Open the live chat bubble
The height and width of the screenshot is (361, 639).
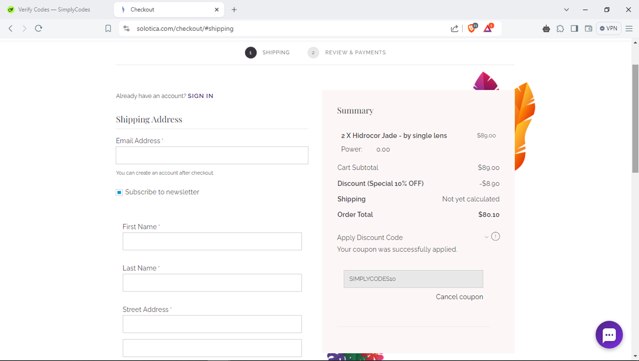pyautogui.click(x=609, y=335)
